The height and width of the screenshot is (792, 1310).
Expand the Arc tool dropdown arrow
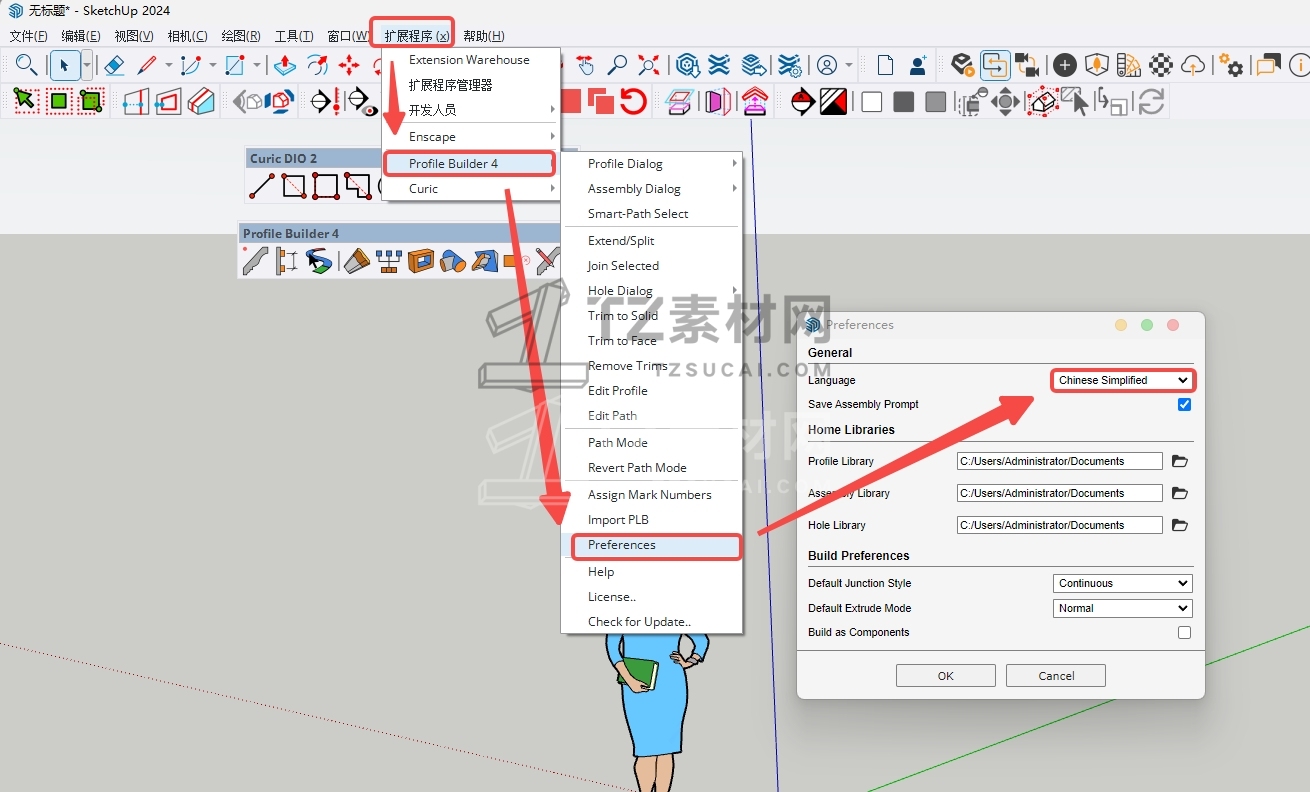pyautogui.click(x=212, y=66)
